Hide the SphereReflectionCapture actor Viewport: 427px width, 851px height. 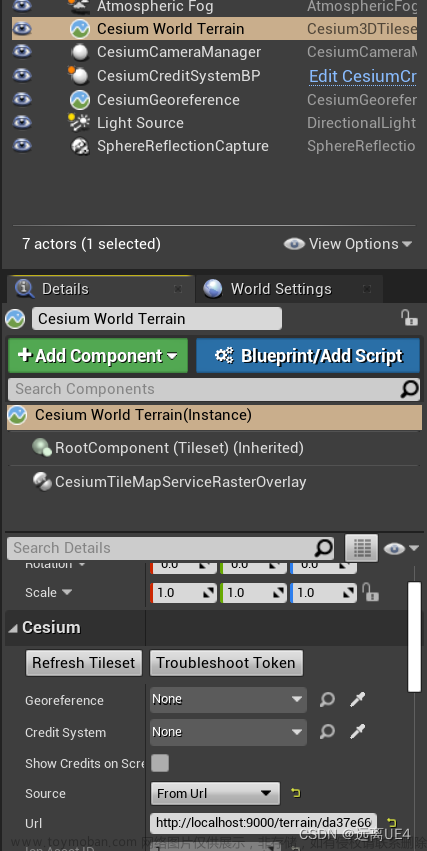[x=22, y=146]
